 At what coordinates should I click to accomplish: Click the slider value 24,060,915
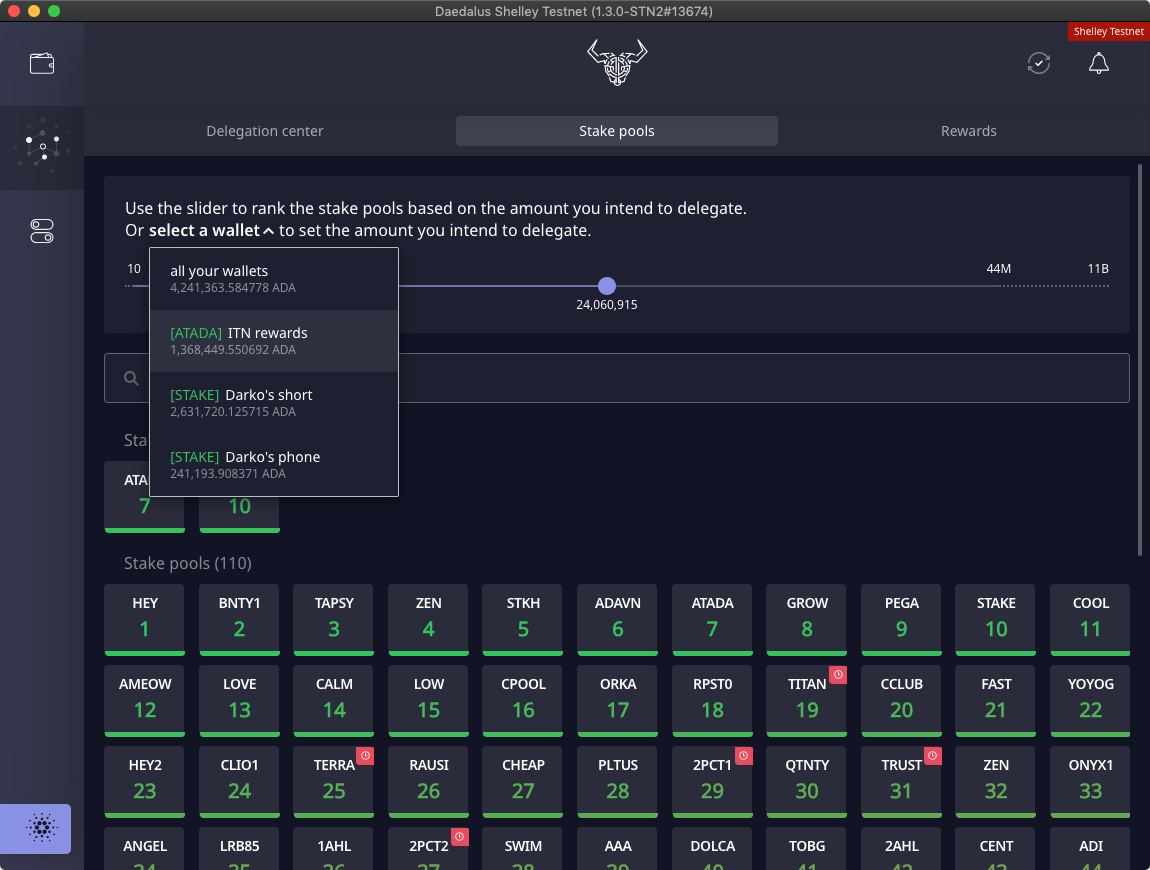tap(607, 304)
